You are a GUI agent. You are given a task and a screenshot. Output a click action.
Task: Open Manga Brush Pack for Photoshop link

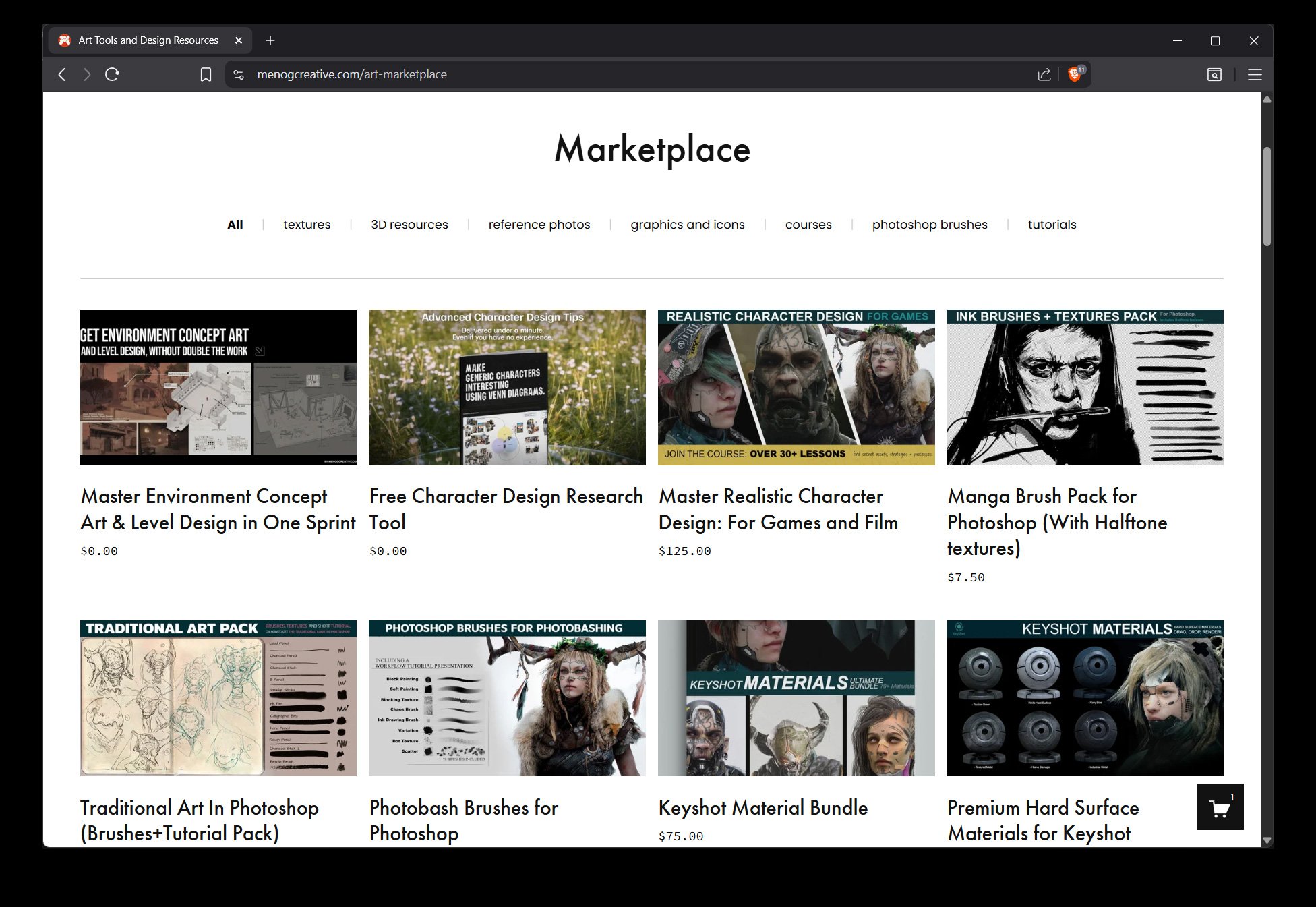tap(1057, 522)
